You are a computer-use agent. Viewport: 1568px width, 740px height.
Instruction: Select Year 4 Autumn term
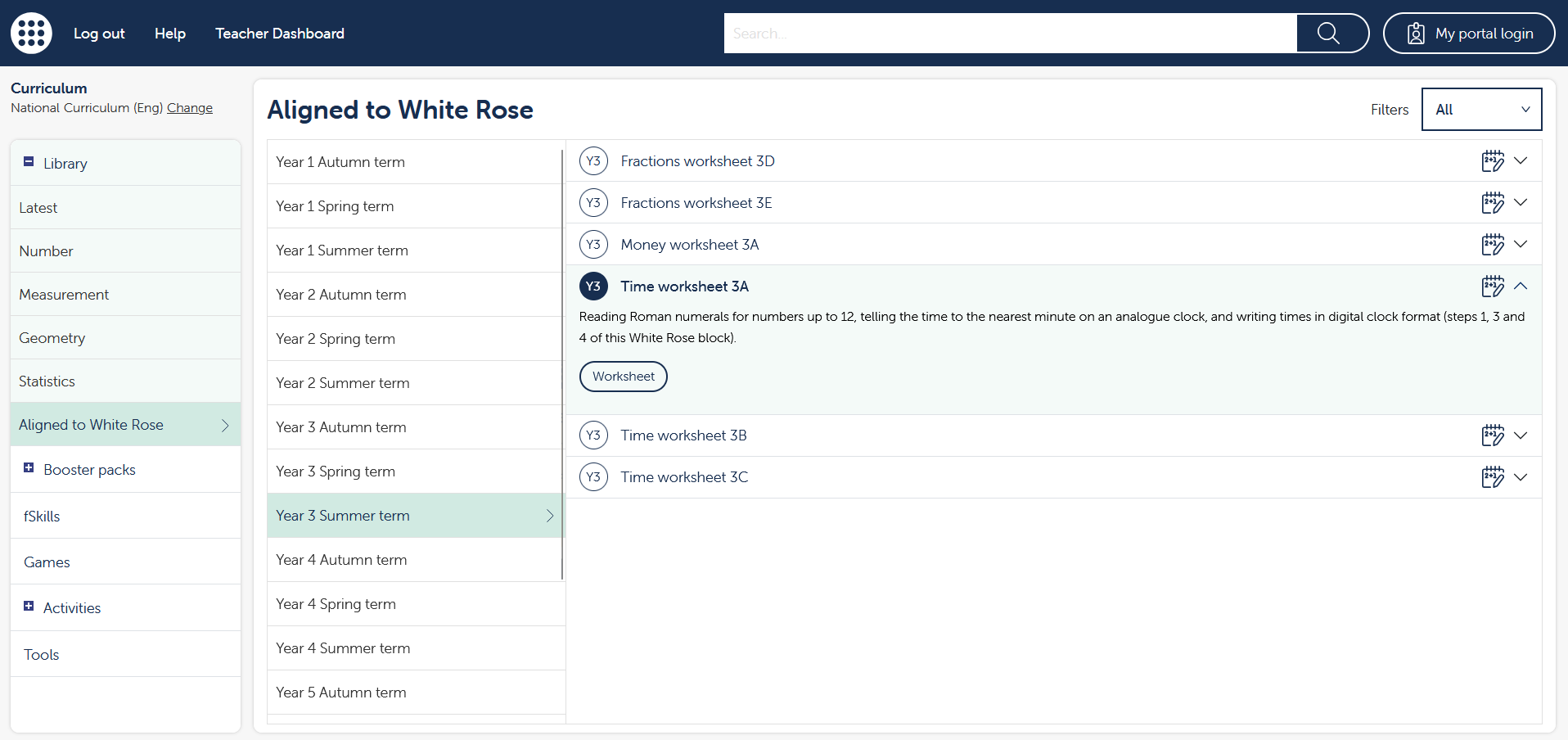tap(415, 560)
